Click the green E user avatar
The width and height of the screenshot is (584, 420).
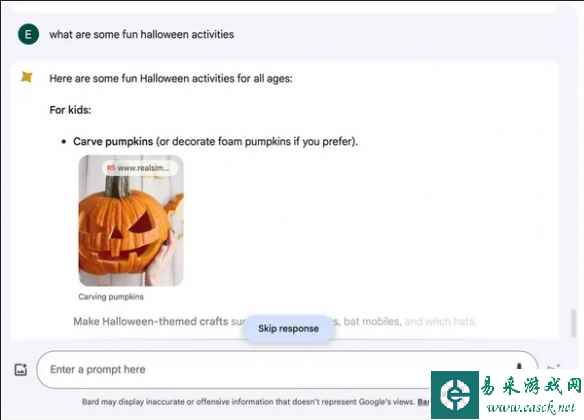click(x=28, y=34)
